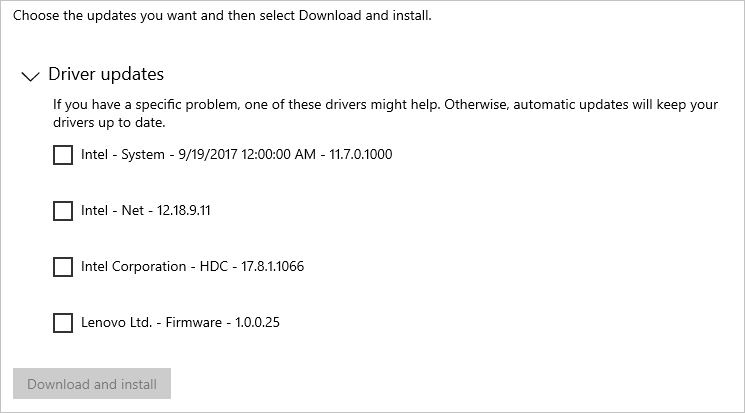745x413 pixels.
Task: Enable the Intel Net 12.18.9.11 checkbox
Action: 63,211
